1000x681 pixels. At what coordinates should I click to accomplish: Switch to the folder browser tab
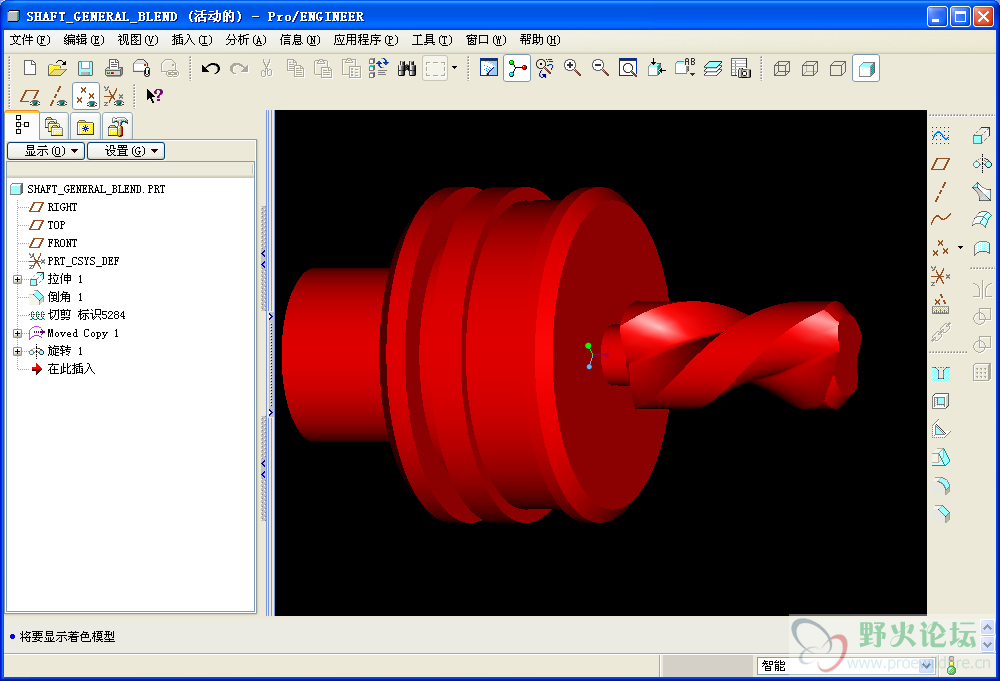point(54,126)
